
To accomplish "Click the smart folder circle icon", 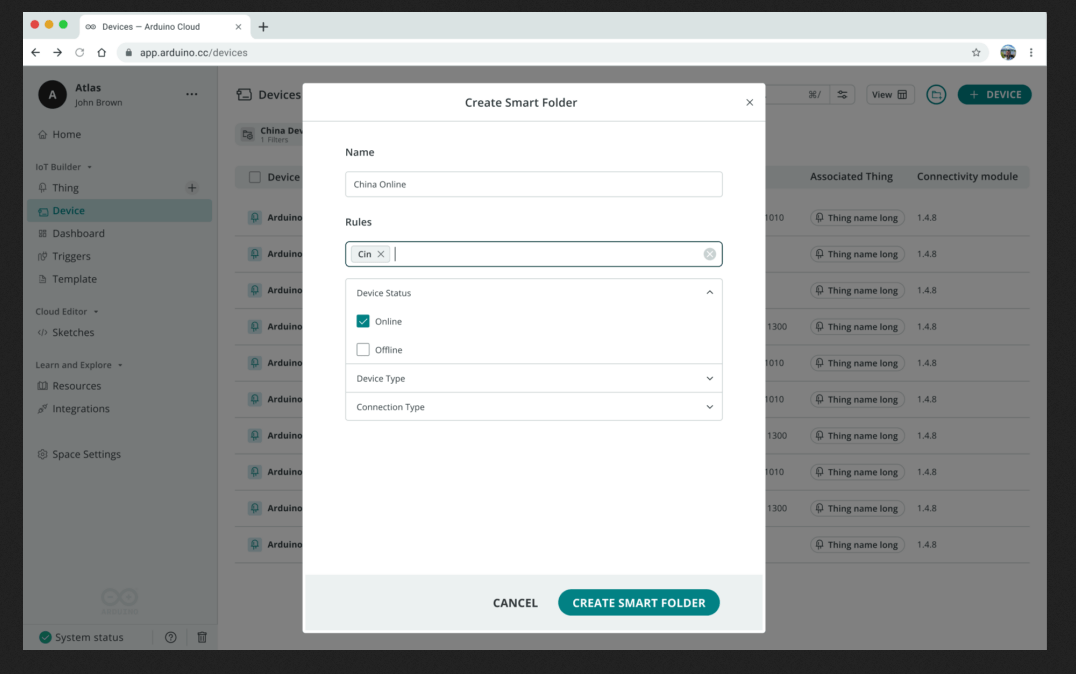I will coord(936,95).
